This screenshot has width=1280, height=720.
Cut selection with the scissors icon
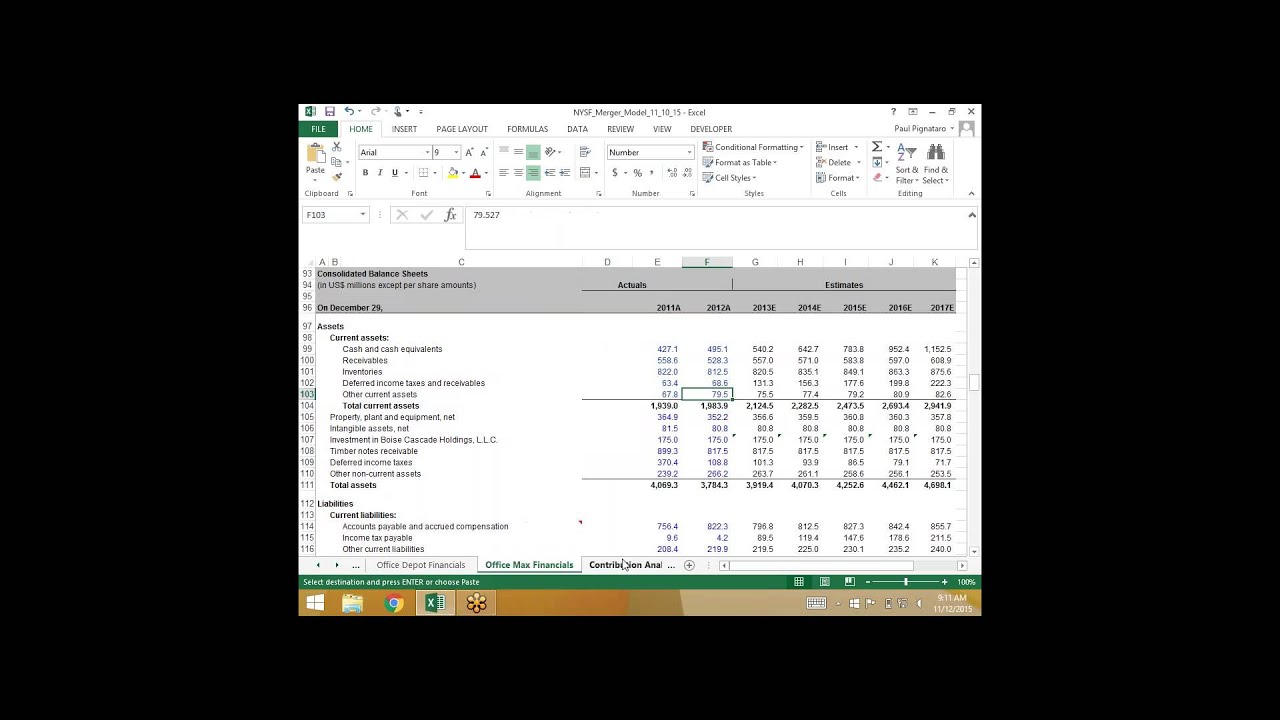(336, 147)
